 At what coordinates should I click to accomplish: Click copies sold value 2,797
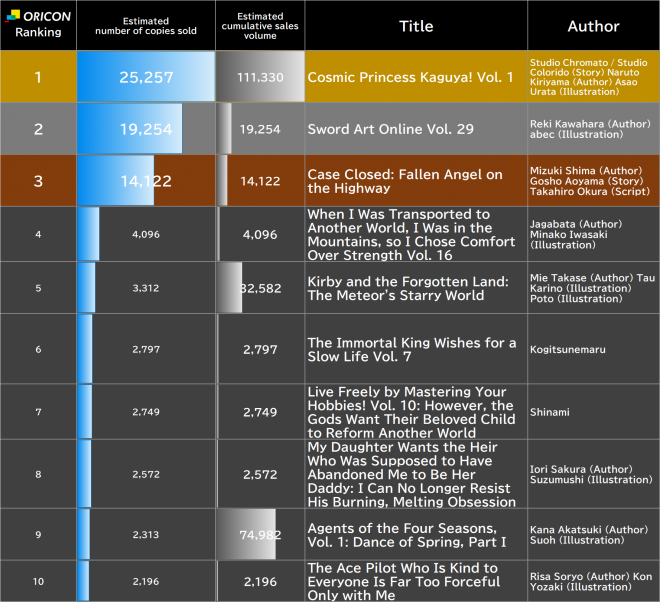(146, 349)
